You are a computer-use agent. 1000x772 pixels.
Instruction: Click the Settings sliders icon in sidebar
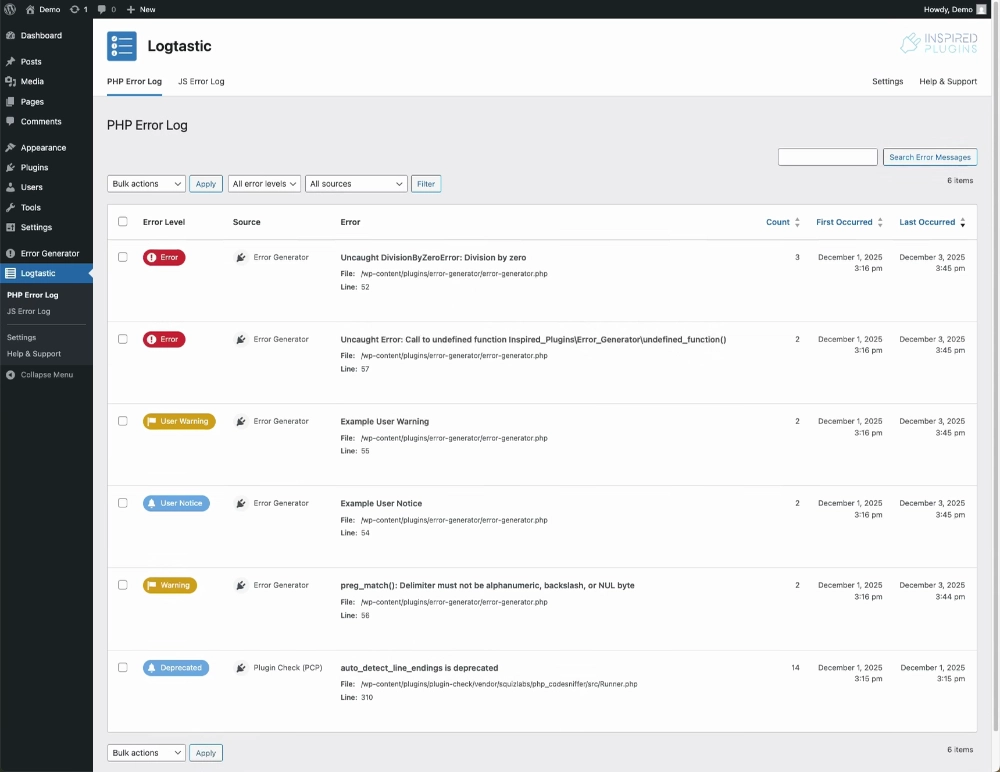(10, 227)
